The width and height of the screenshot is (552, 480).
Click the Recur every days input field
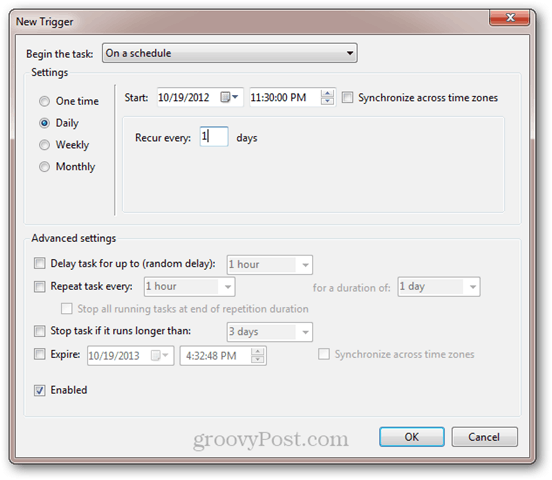(214, 136)
